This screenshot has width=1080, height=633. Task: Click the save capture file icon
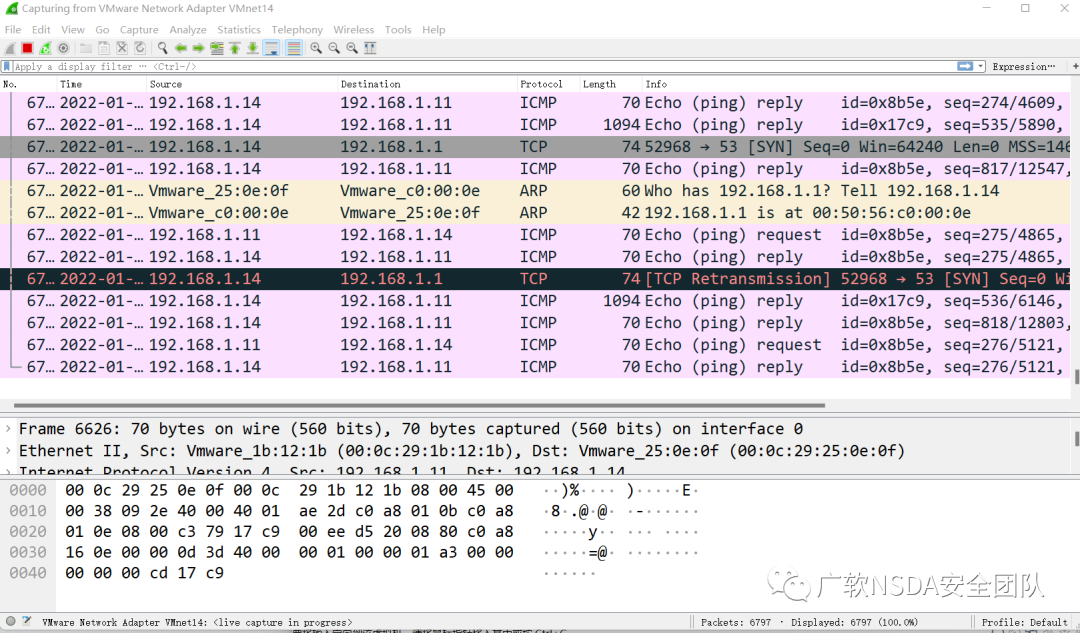(x=104, y=48)
